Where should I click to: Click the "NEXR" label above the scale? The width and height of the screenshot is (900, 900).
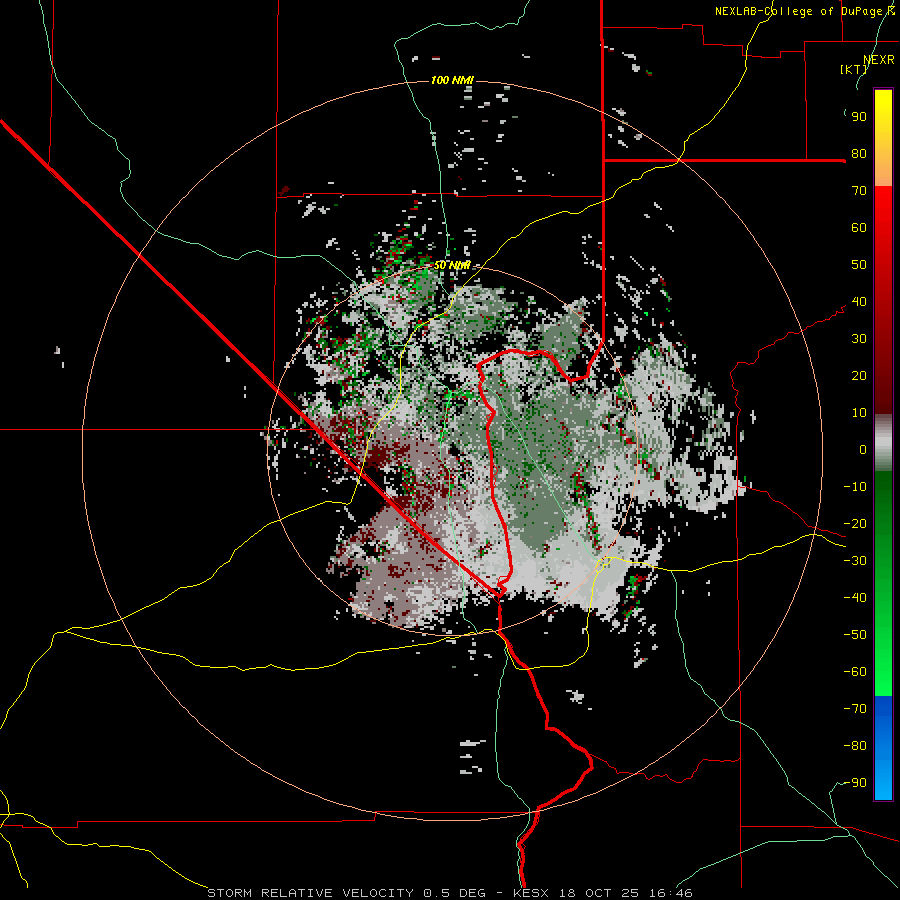[879, 60]
